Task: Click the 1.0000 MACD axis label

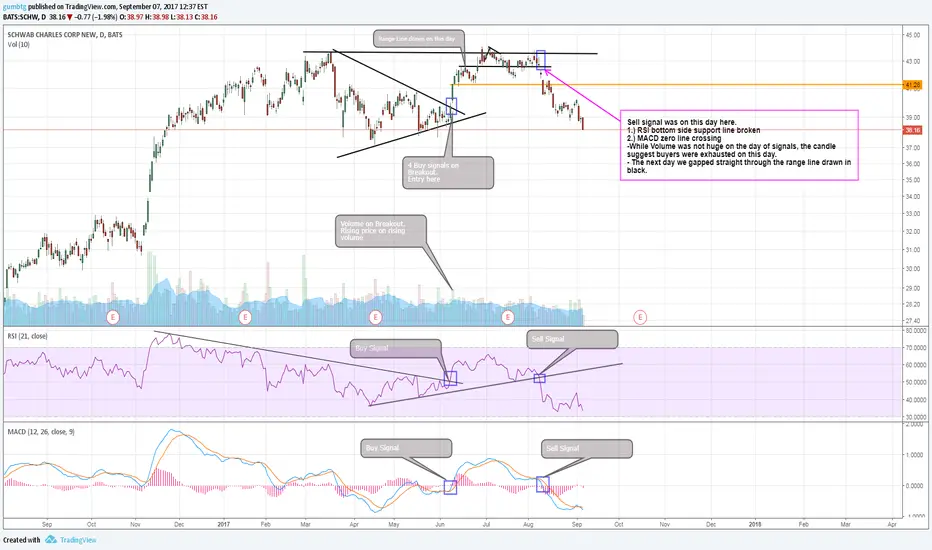Action: tap(914, 455)
